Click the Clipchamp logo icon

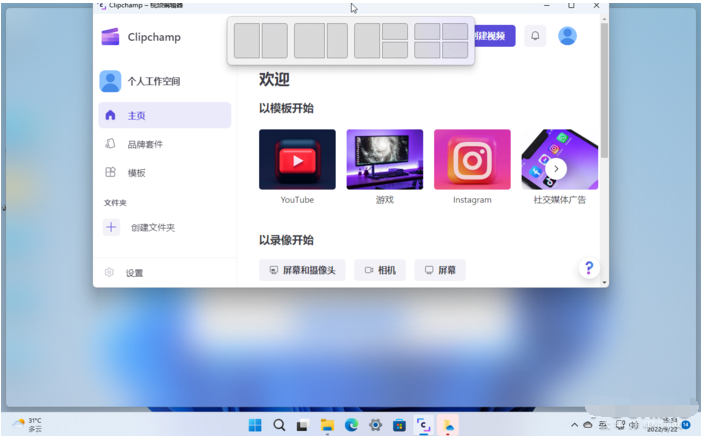(x=110, y=37)
